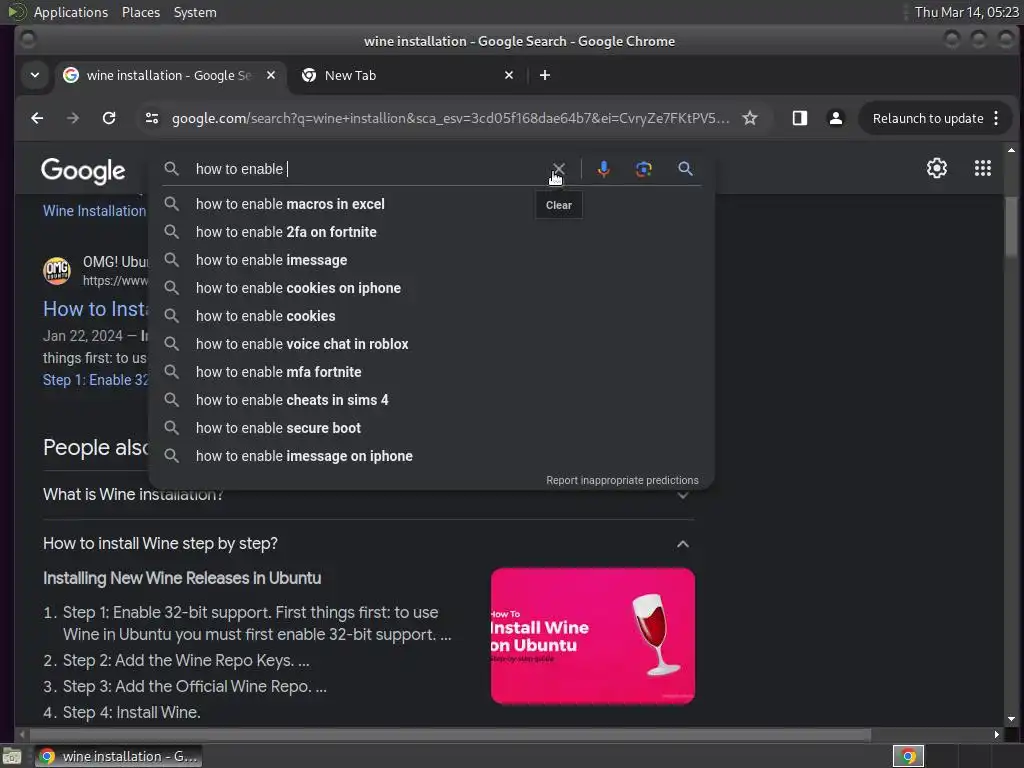Click into the Google search input field
1024x768 pixels.
(x=369, y=169)
